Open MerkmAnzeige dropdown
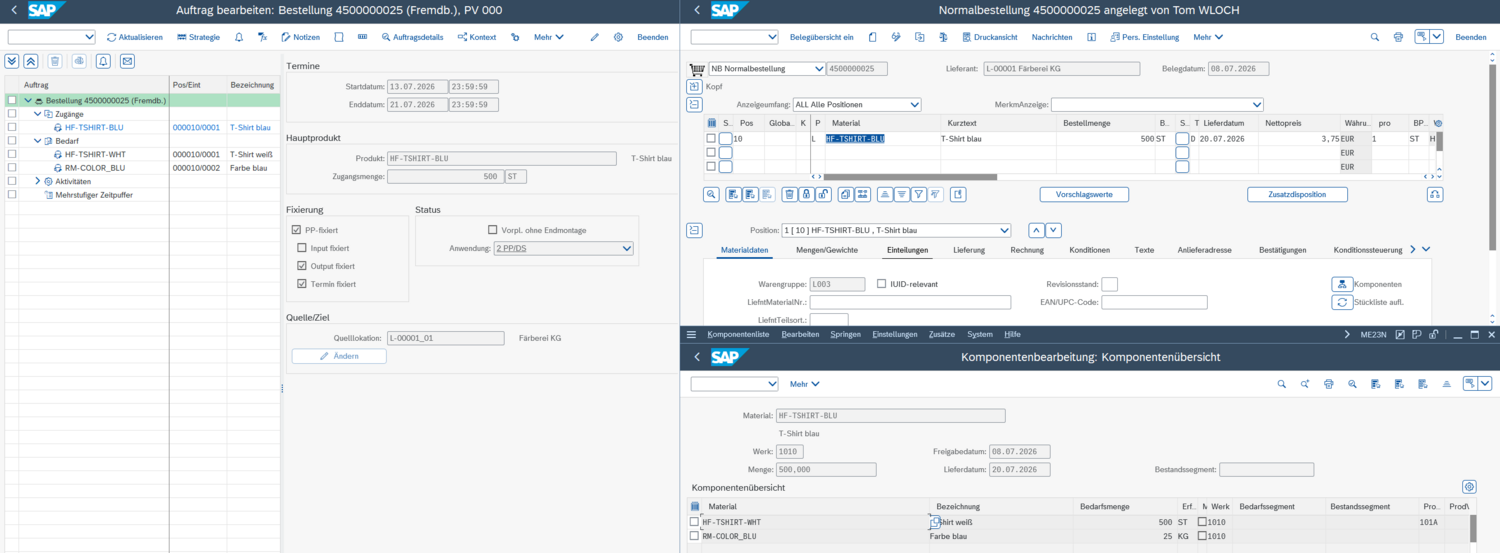The width and height of the screenshot is (1500, 553). [x=1157, y=104]
